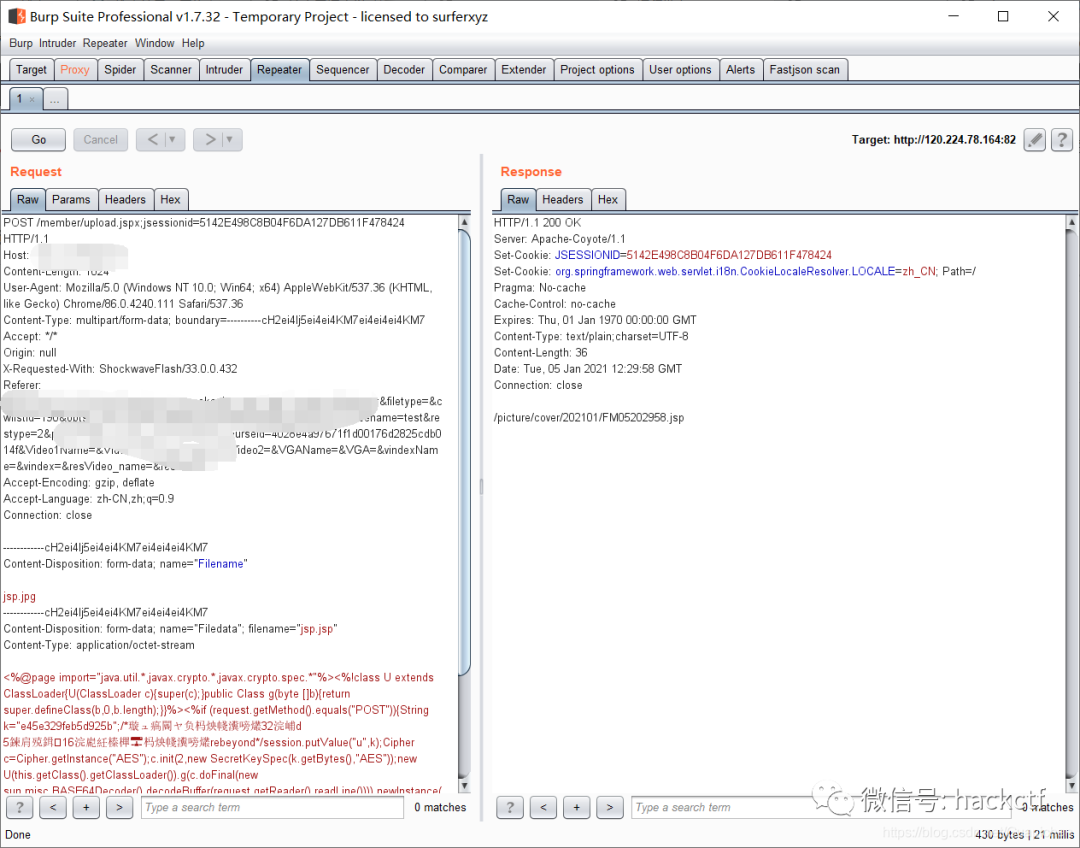Go to previous match in request search
This screenshot has width=1080, height=848.
[x=53, y=807]
